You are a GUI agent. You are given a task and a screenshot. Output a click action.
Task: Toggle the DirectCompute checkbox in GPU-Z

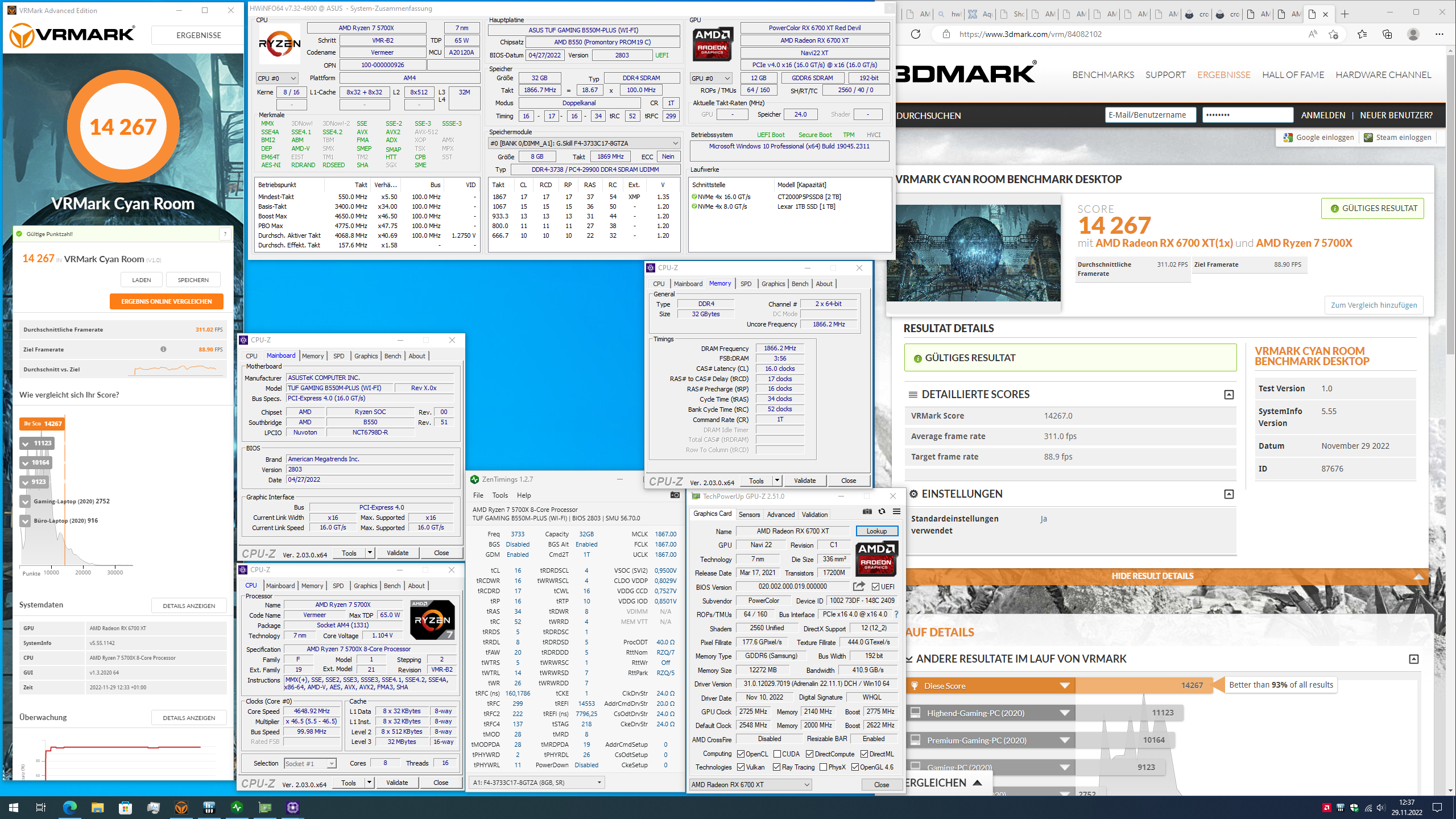(810, 754)
